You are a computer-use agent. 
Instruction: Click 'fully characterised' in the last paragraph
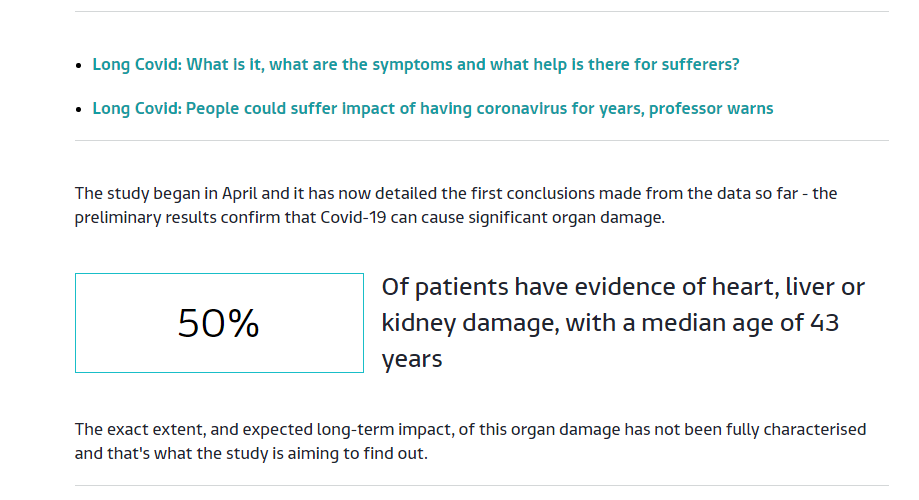(x=801, y=430)
